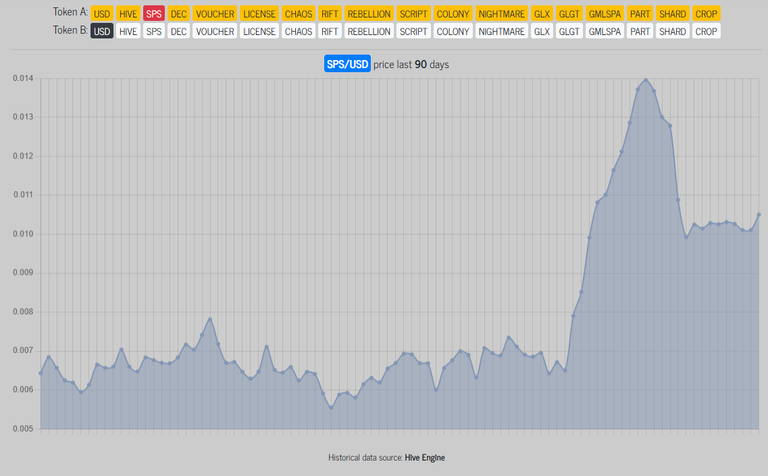Click the SPS/USD pair badge
Image resolution: width=768 pixels, height=476 pixels.
coord(347,64)
